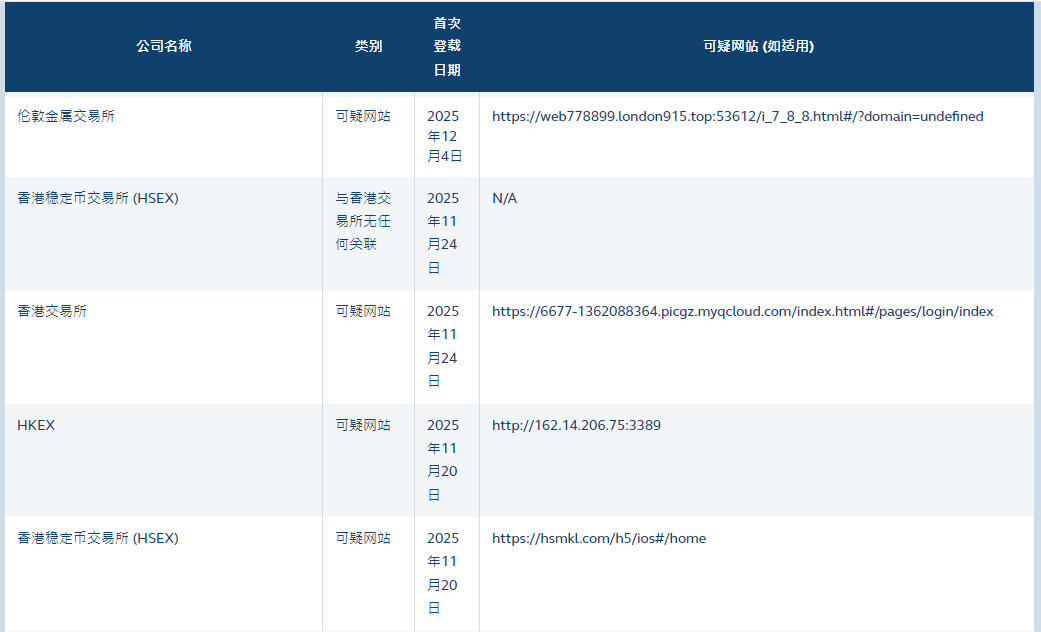The width and height of the screenshot is (1041, 632).
Task: Click the date cell in HKEX row
Action: [x=444, y=460]
